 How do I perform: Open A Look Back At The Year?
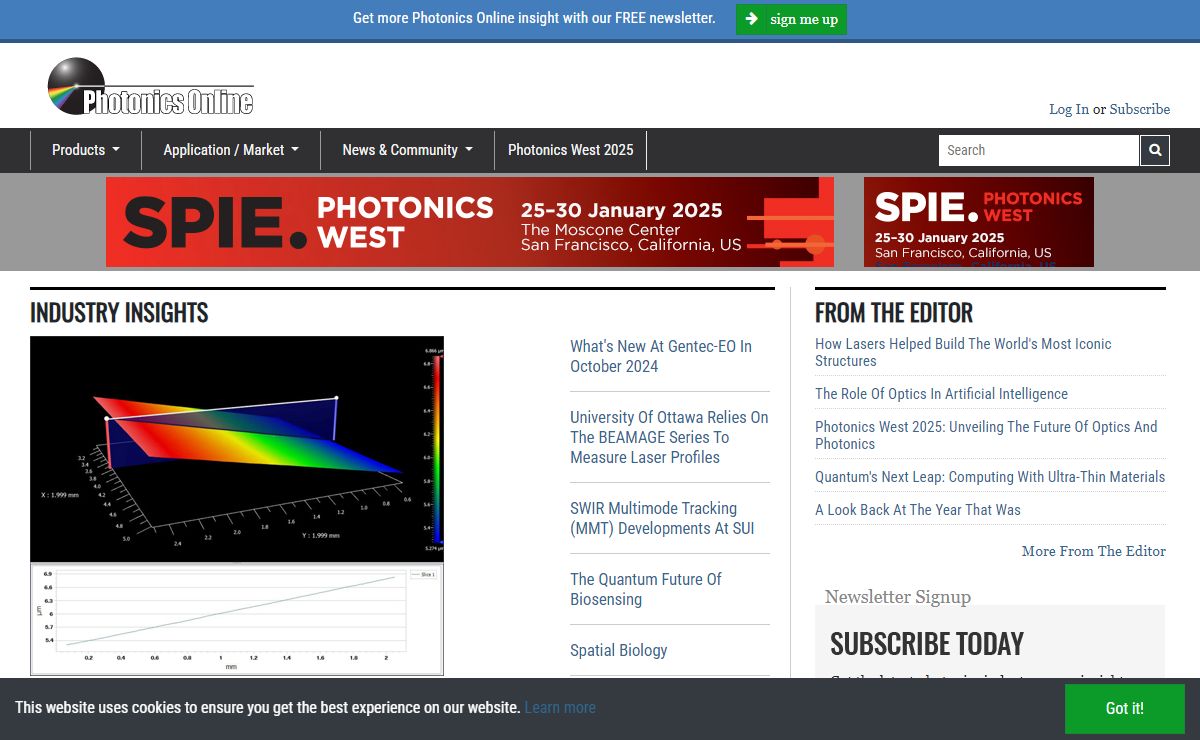918,510
